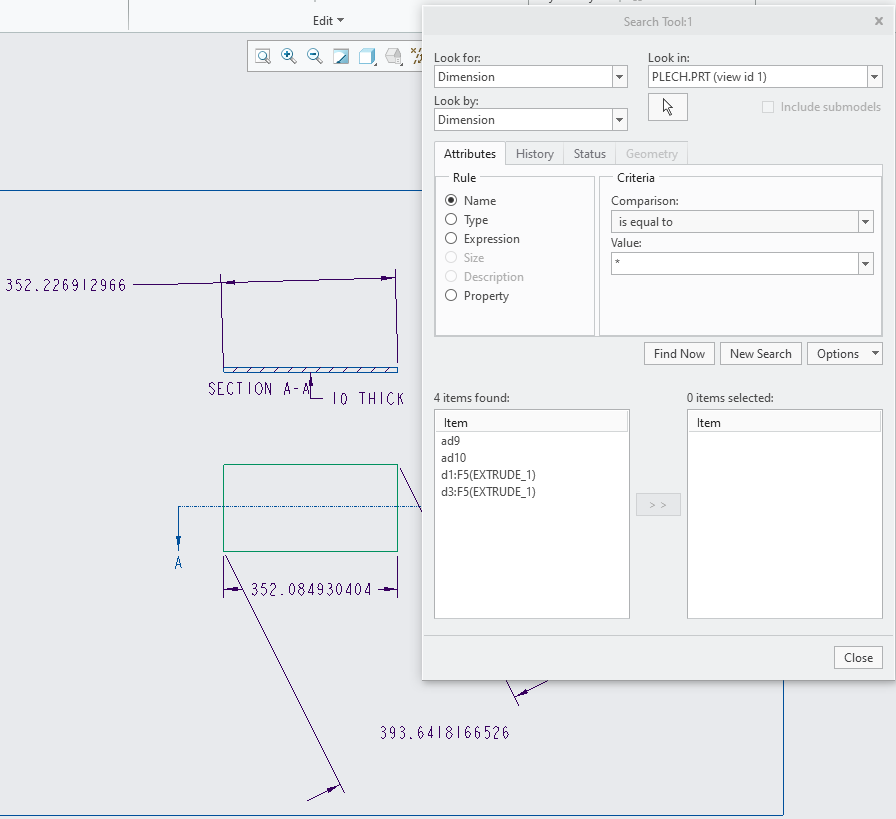Click the select-arrow pick button in Look in

pyautogui.click(x=667, y=107)
